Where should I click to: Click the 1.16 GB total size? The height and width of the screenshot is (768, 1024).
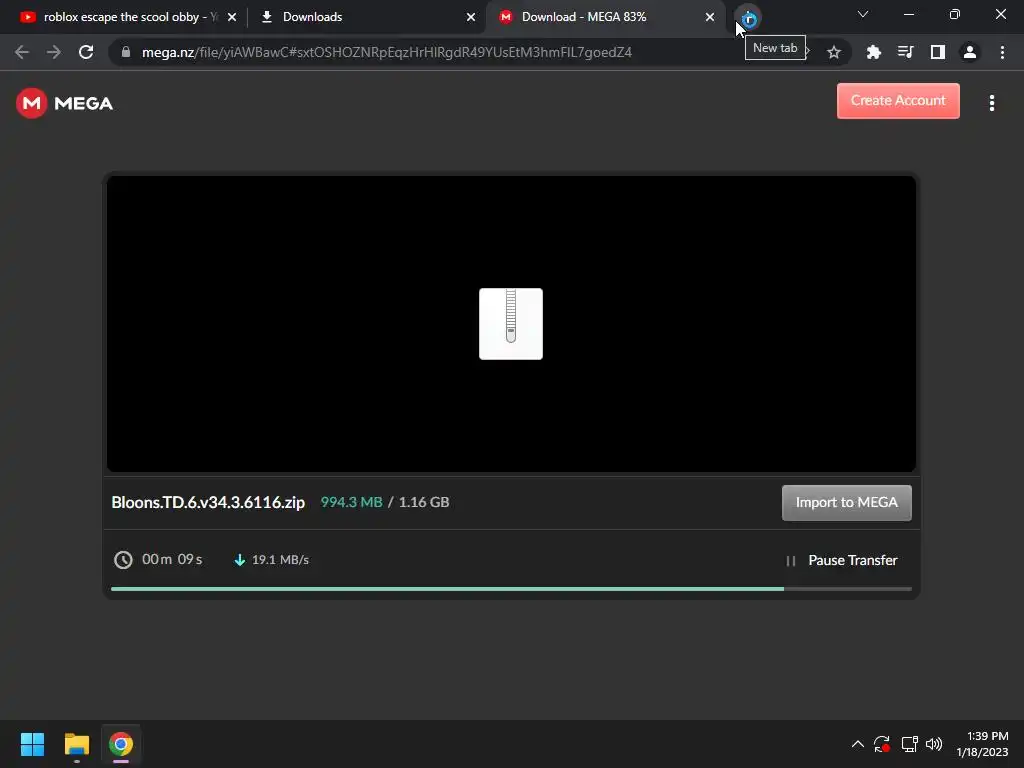(x=424, y=502)
